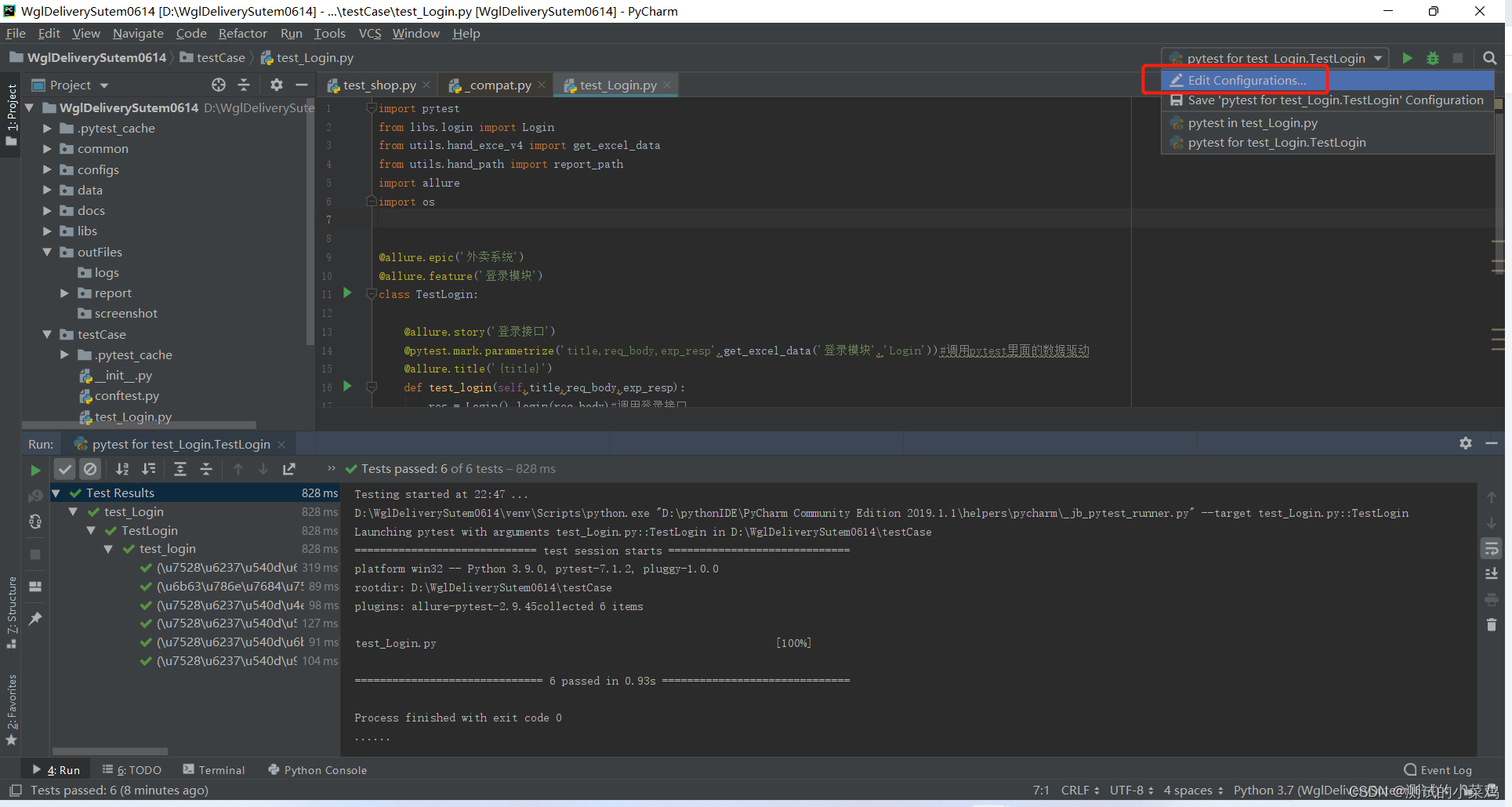Click the testCase breadcrumb above the editor
The image size is (1512, 807).
coord(220,57)
